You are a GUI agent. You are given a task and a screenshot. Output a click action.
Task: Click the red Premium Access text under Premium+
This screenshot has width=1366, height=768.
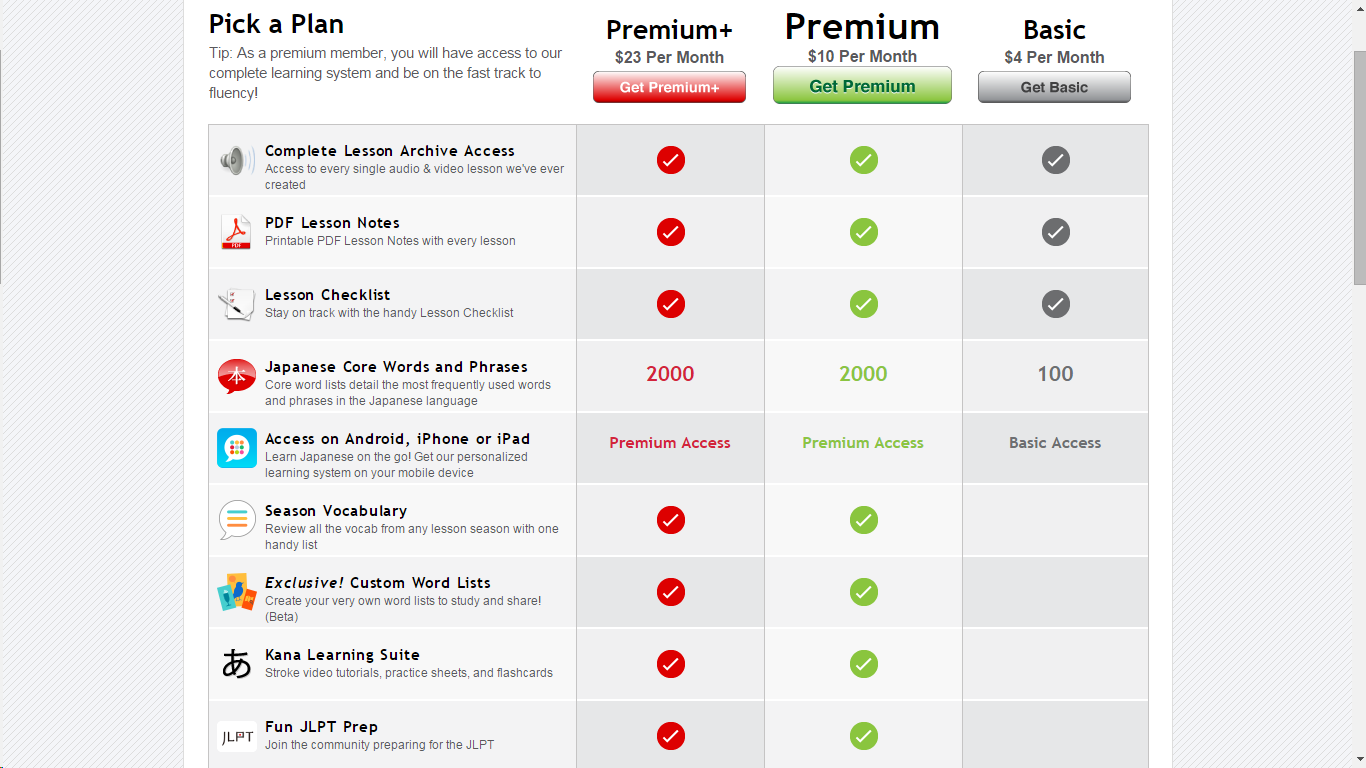point(670,443)
